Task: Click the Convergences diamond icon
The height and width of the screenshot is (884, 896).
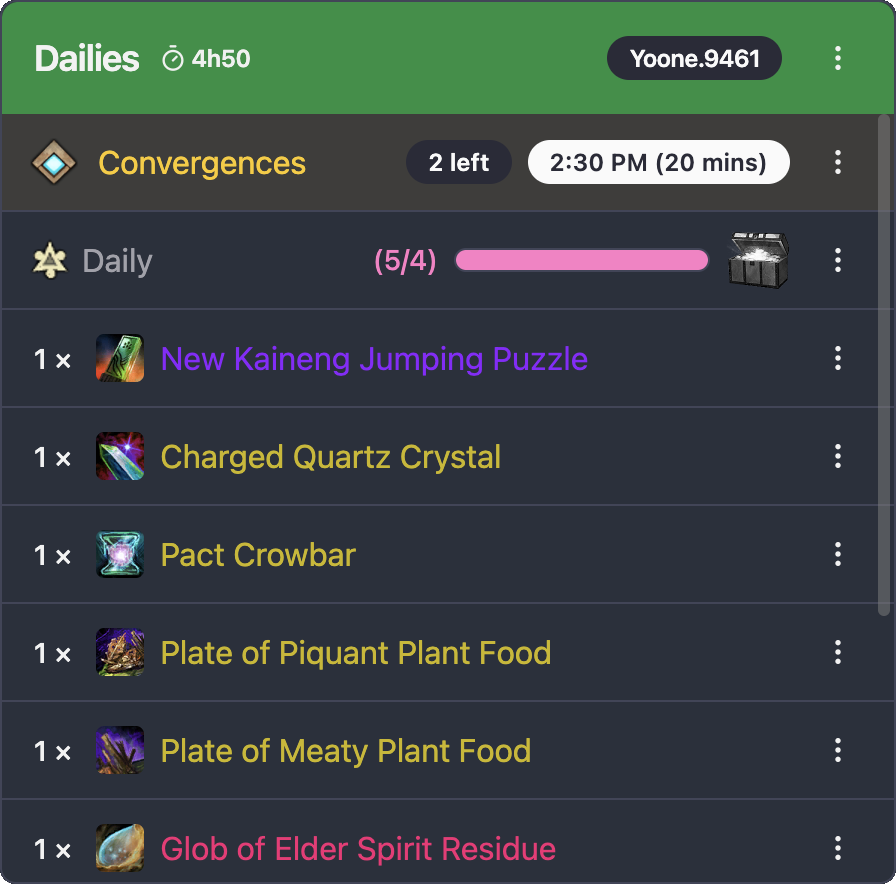Action: click(x=54, y=162)
